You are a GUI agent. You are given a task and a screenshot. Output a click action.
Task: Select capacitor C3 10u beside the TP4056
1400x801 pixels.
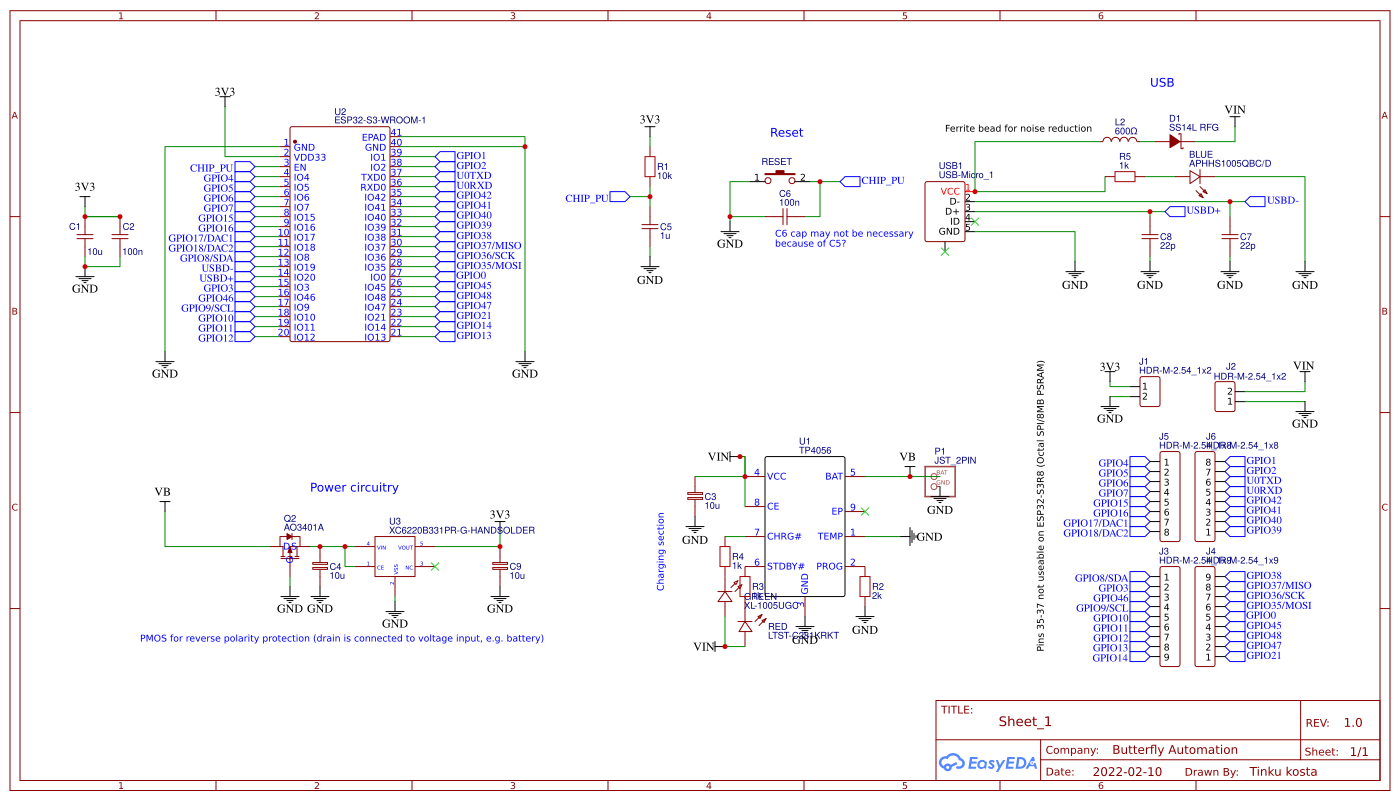(694, 496)
